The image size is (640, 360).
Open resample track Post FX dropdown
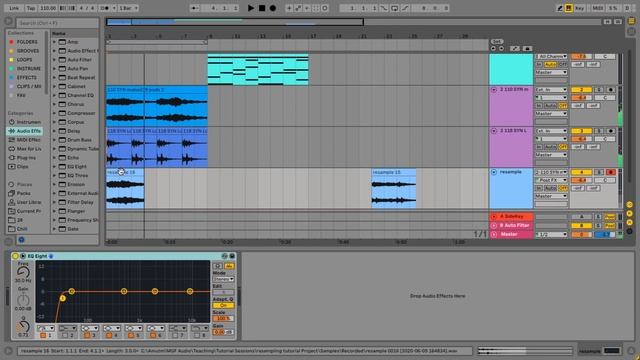click(551, 180)
